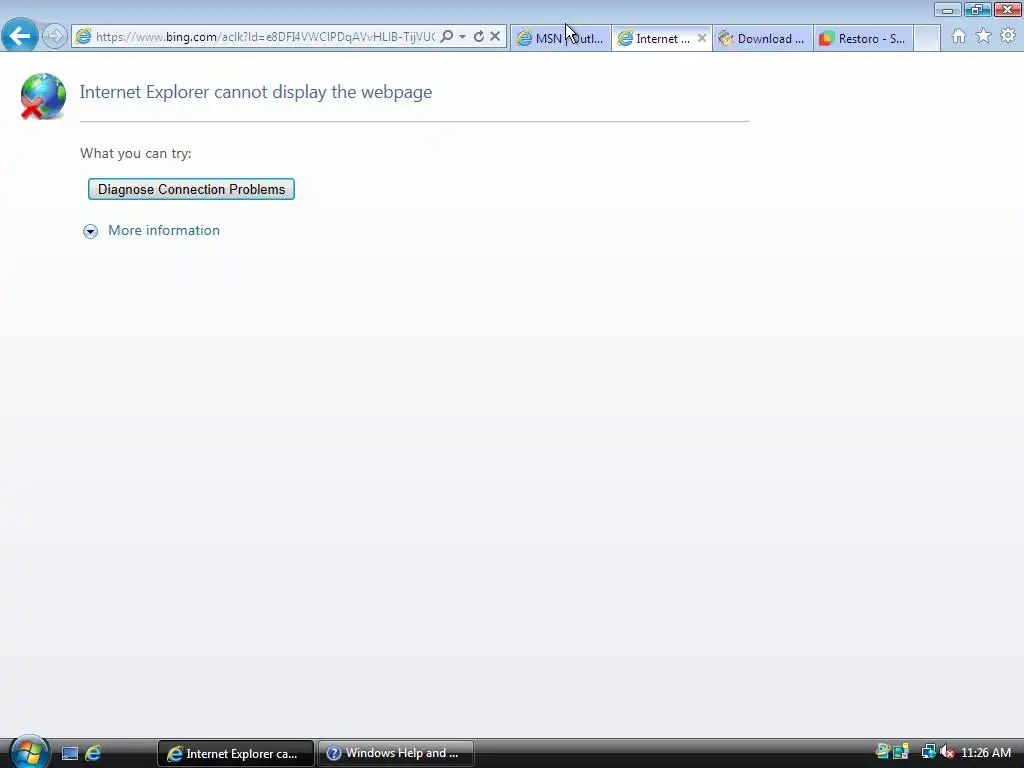The height and width of the screenshot is (768, 1024).
Task: Restore down the Internet Explorer window
Action: coord(977,10)
